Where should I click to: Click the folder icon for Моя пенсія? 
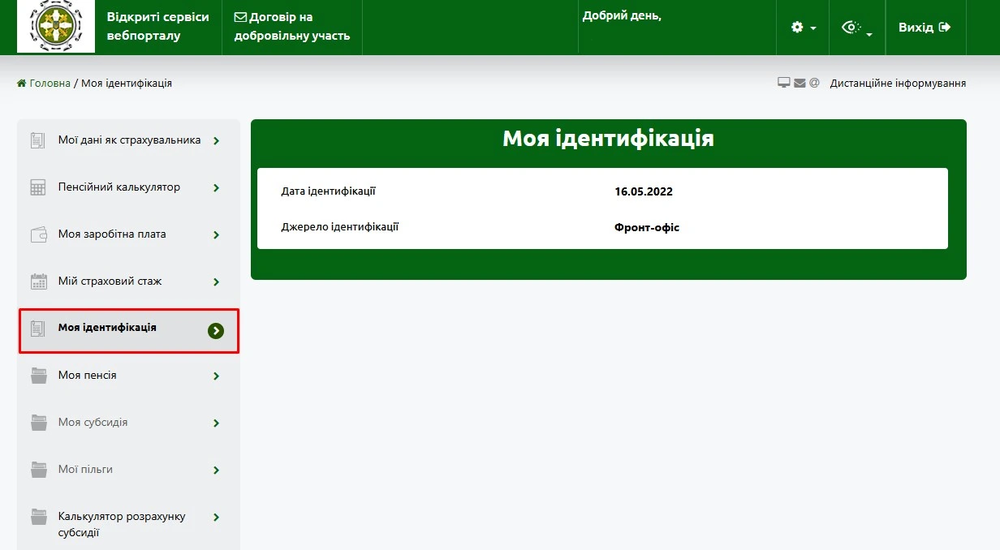[39, 376]
